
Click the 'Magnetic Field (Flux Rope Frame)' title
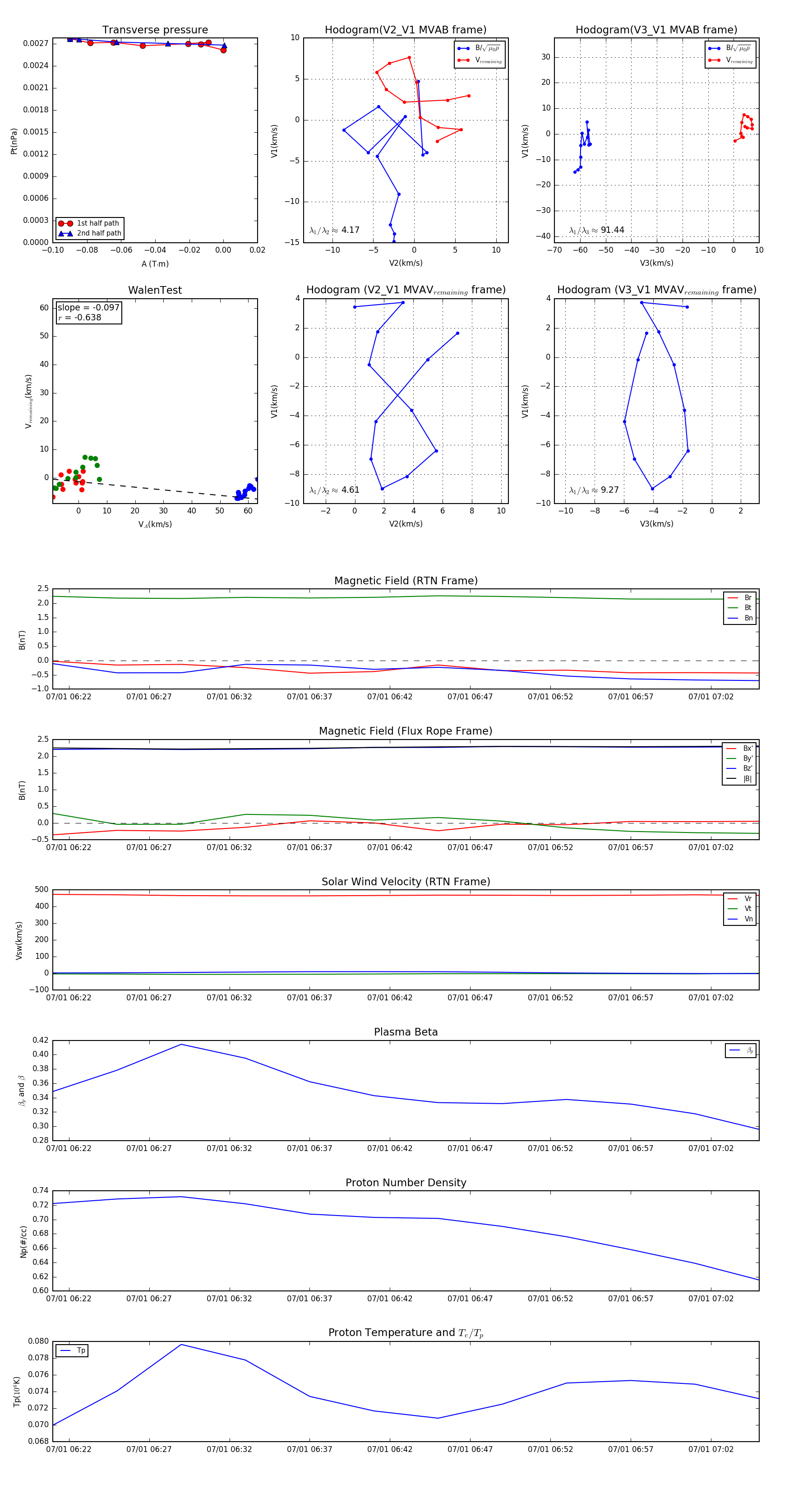point(406,731)
